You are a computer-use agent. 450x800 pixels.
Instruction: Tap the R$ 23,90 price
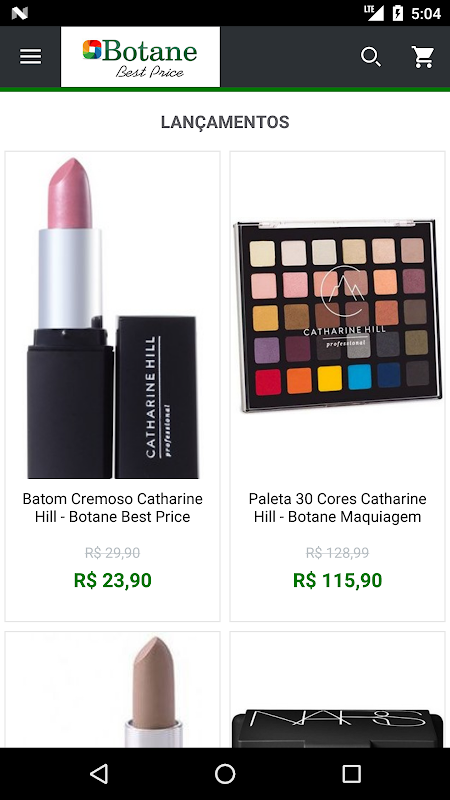pyautogui.click(x=112, y=581)
